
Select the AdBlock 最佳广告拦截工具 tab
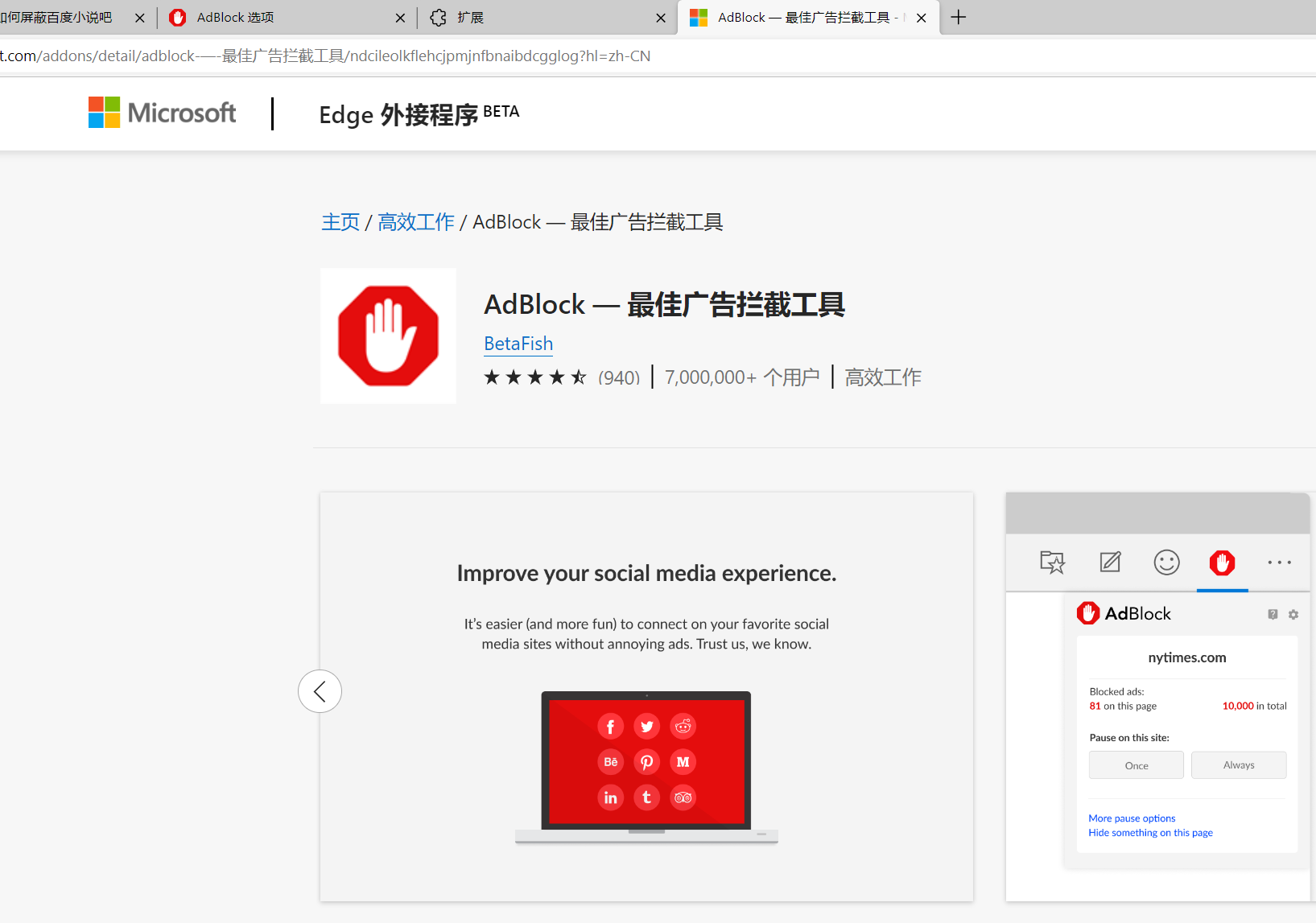click(x=808, y=18)
